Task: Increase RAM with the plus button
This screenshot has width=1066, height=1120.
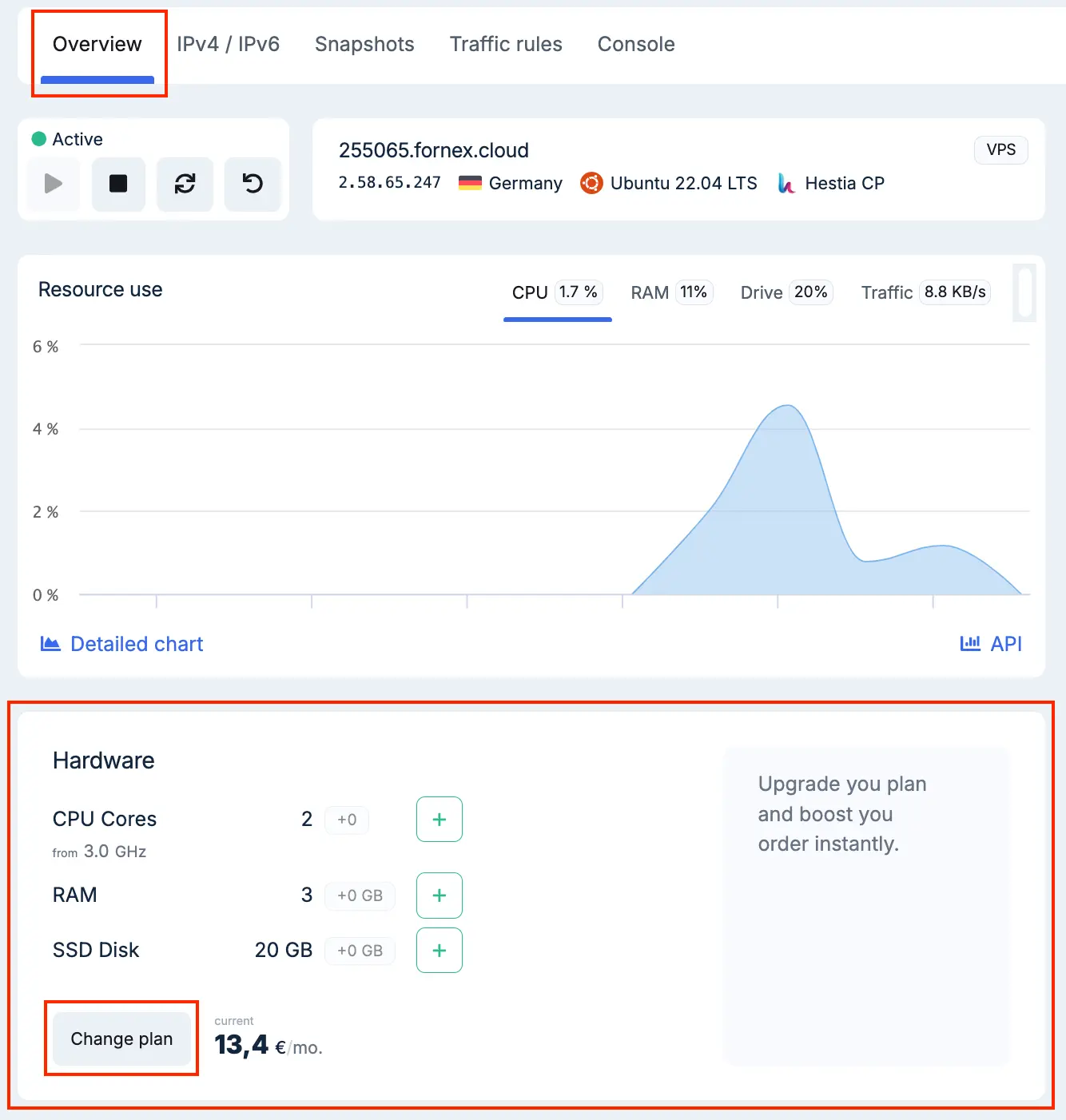Action: [x=440, y=896]
